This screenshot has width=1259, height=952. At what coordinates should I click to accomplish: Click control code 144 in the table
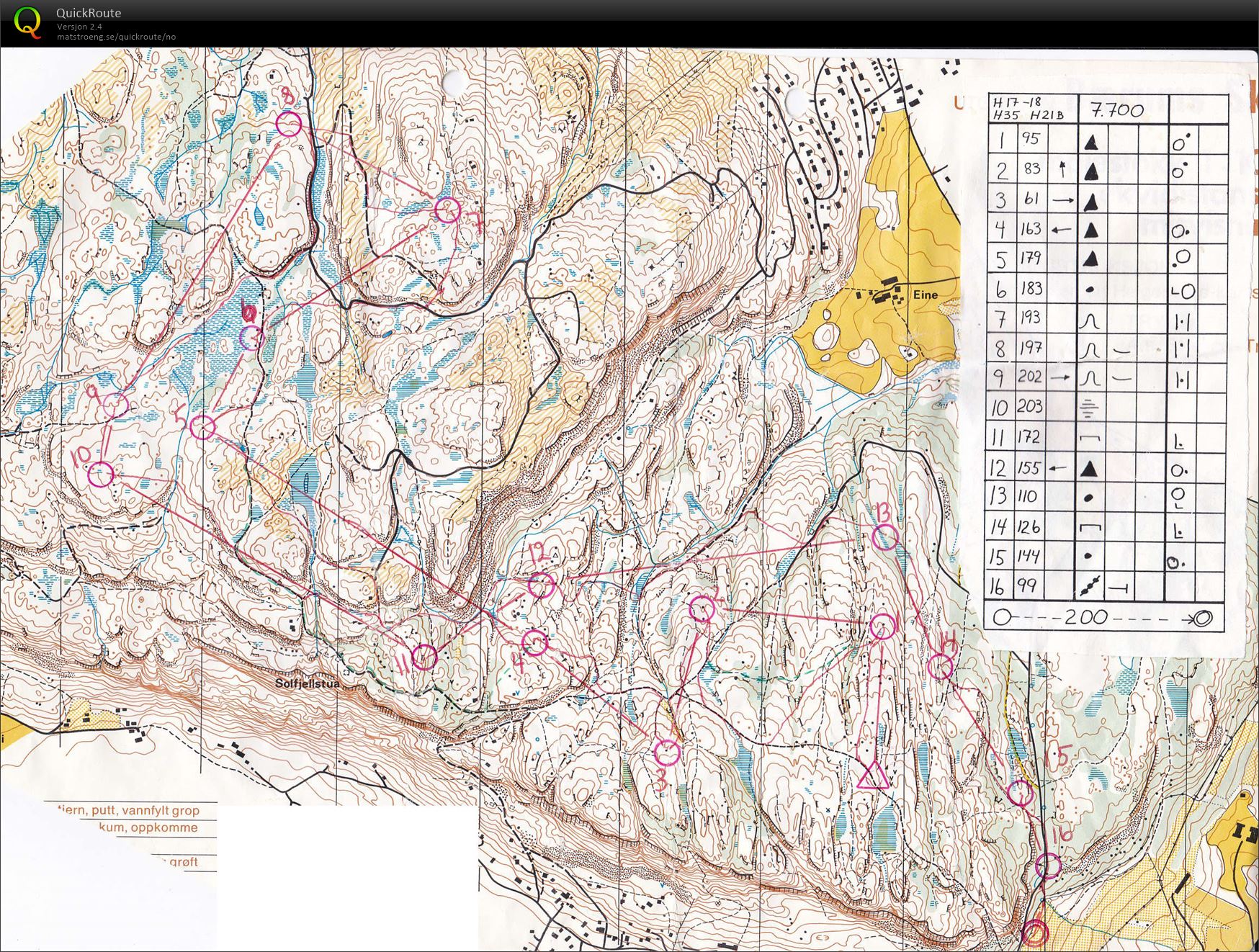(x=1029, y=557)
